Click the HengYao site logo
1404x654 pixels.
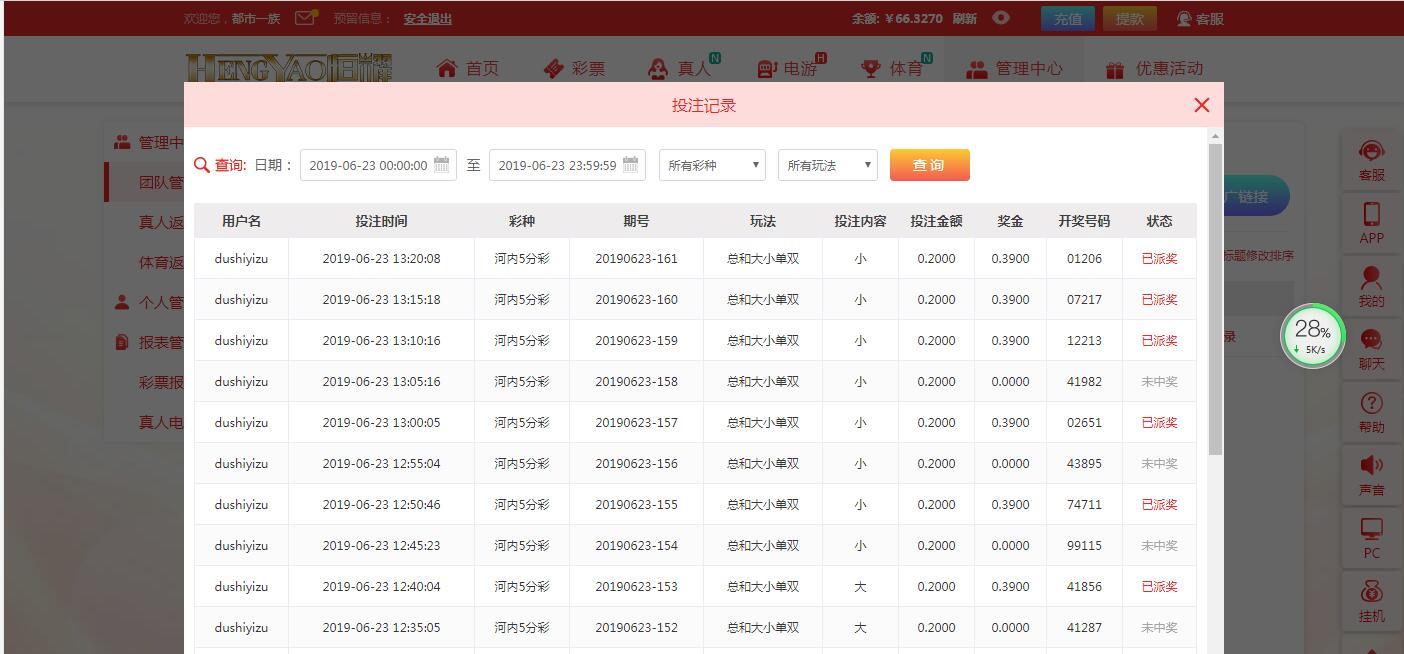(289, 67)
